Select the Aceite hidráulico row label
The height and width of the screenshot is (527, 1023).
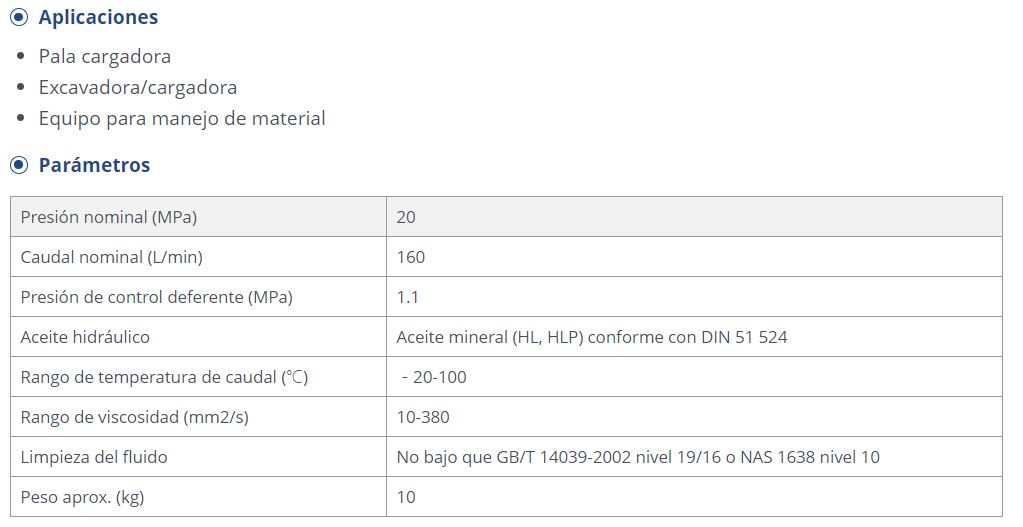[85, 337]
